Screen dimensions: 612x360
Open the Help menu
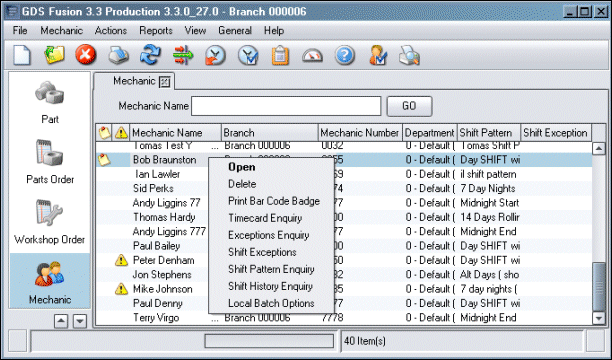click(x=274, y=30)
